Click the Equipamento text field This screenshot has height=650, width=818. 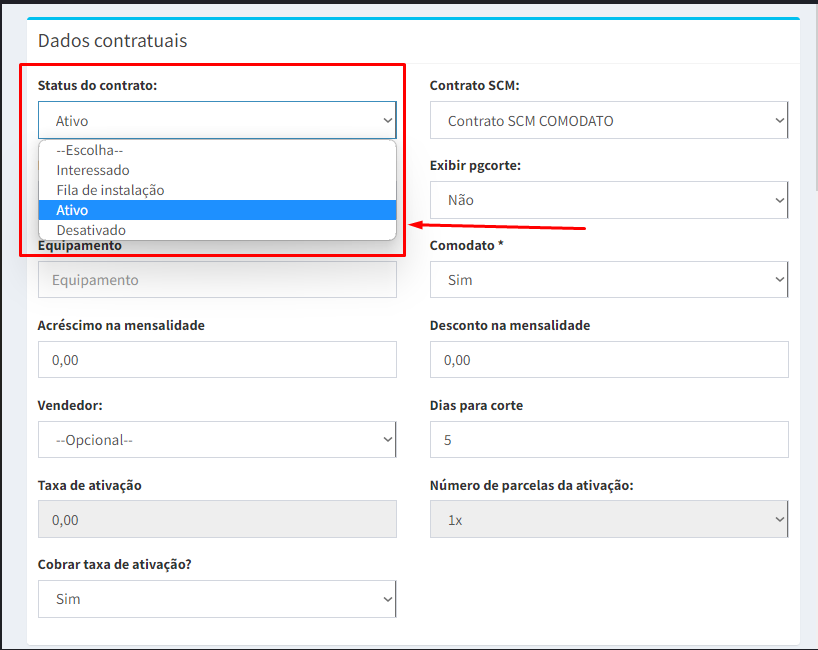(217, 280)
